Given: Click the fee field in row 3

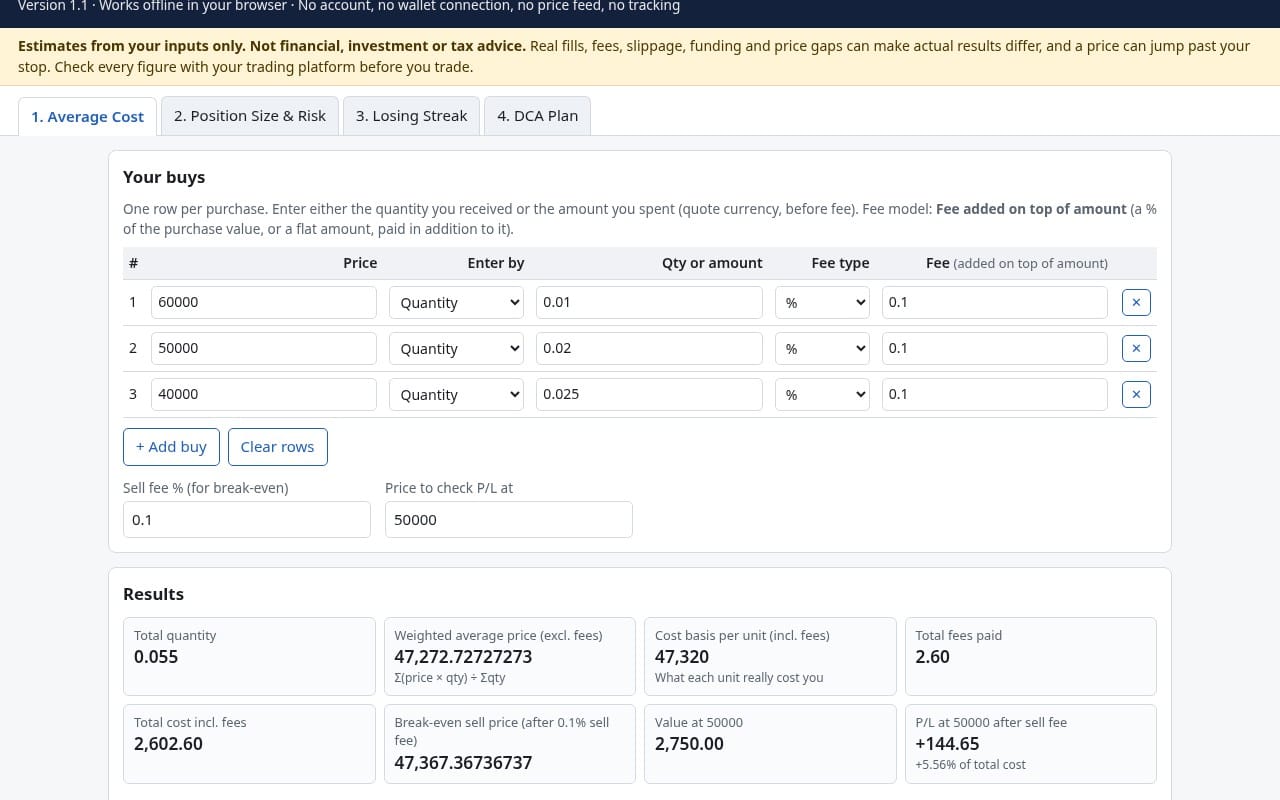Looking at the screenshot, I should [995, 394].
